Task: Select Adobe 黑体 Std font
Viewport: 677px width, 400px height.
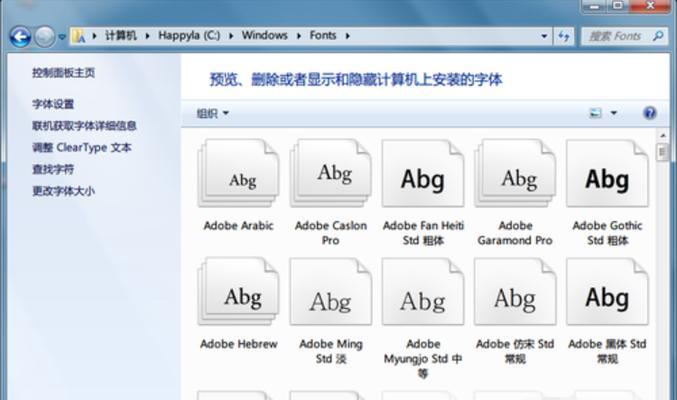Action: pyautogui.click(x=607, y=311)
